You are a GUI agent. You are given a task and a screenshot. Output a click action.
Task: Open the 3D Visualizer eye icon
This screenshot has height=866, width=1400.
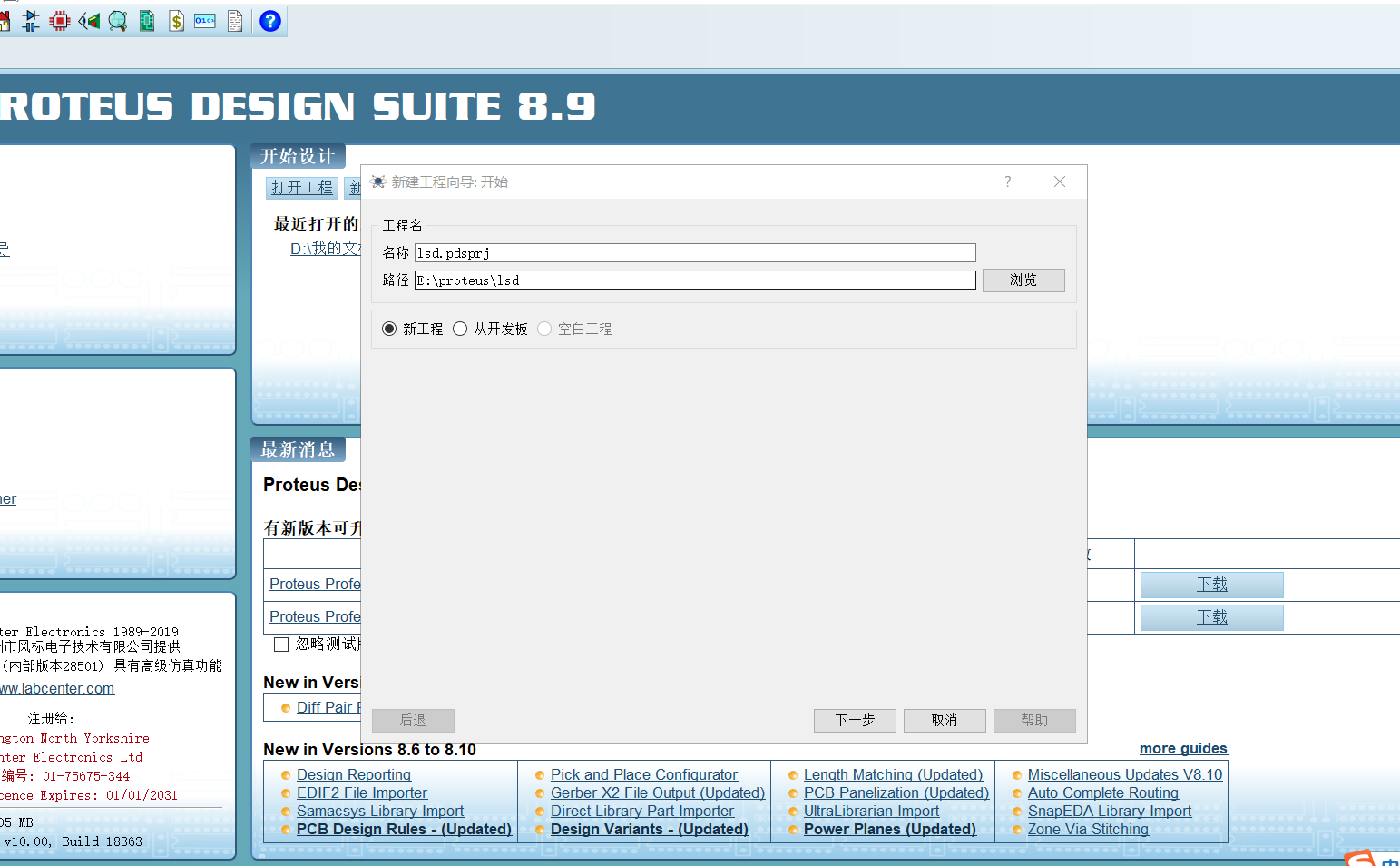click(x=89, y=21)
